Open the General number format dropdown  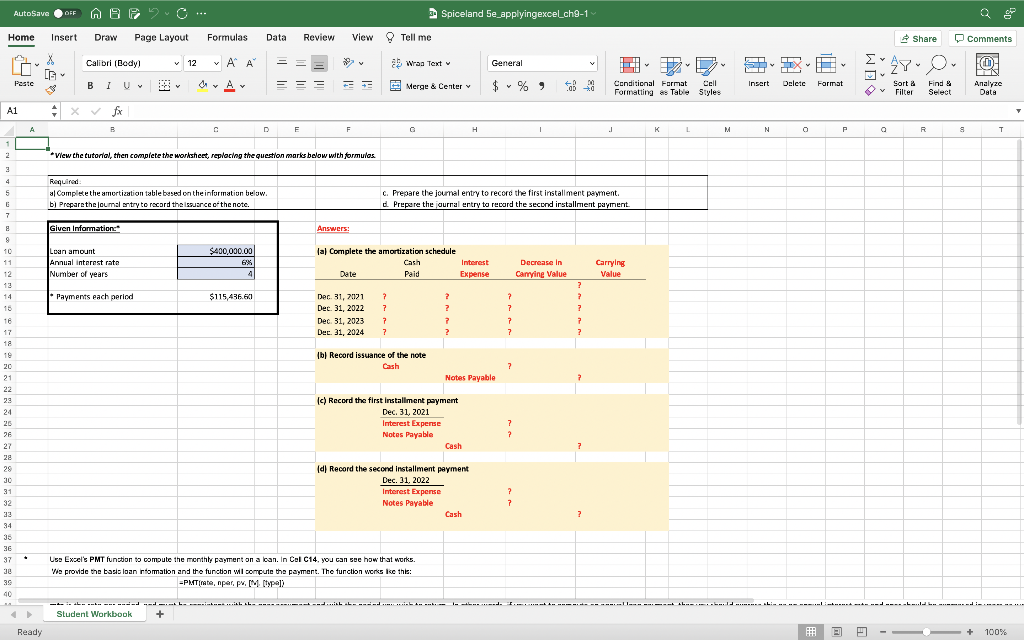[x=542, y=61]
